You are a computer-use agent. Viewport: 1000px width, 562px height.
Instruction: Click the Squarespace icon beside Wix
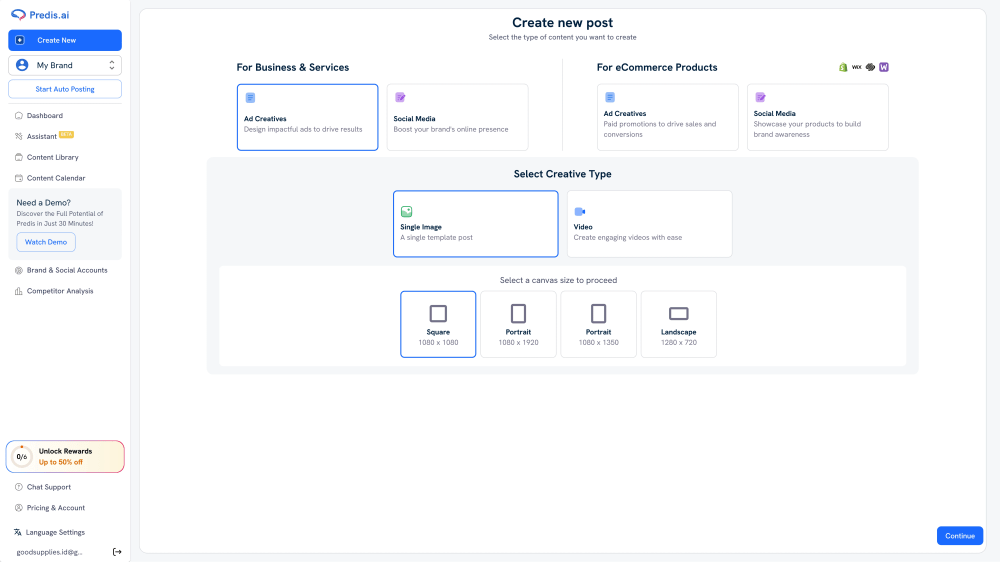click(x=871, y=67)
